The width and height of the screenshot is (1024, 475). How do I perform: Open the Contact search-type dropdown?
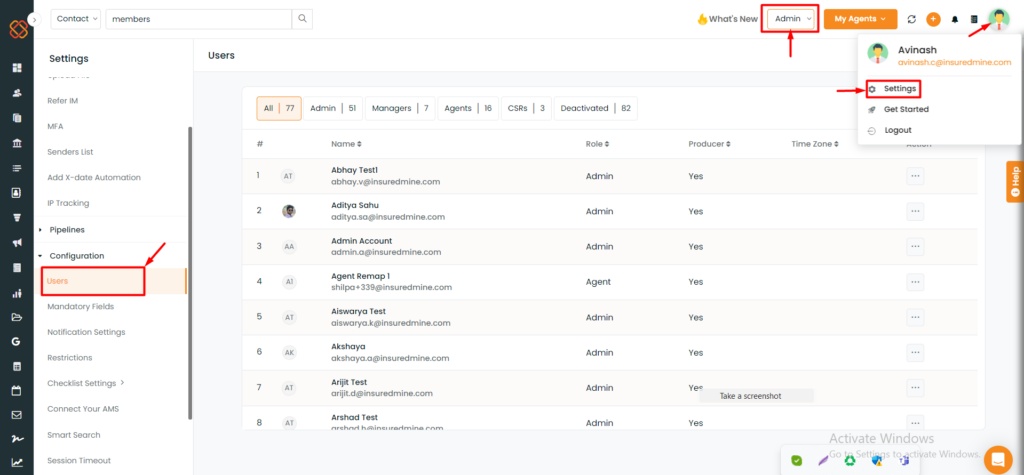[x=76, y=19]
